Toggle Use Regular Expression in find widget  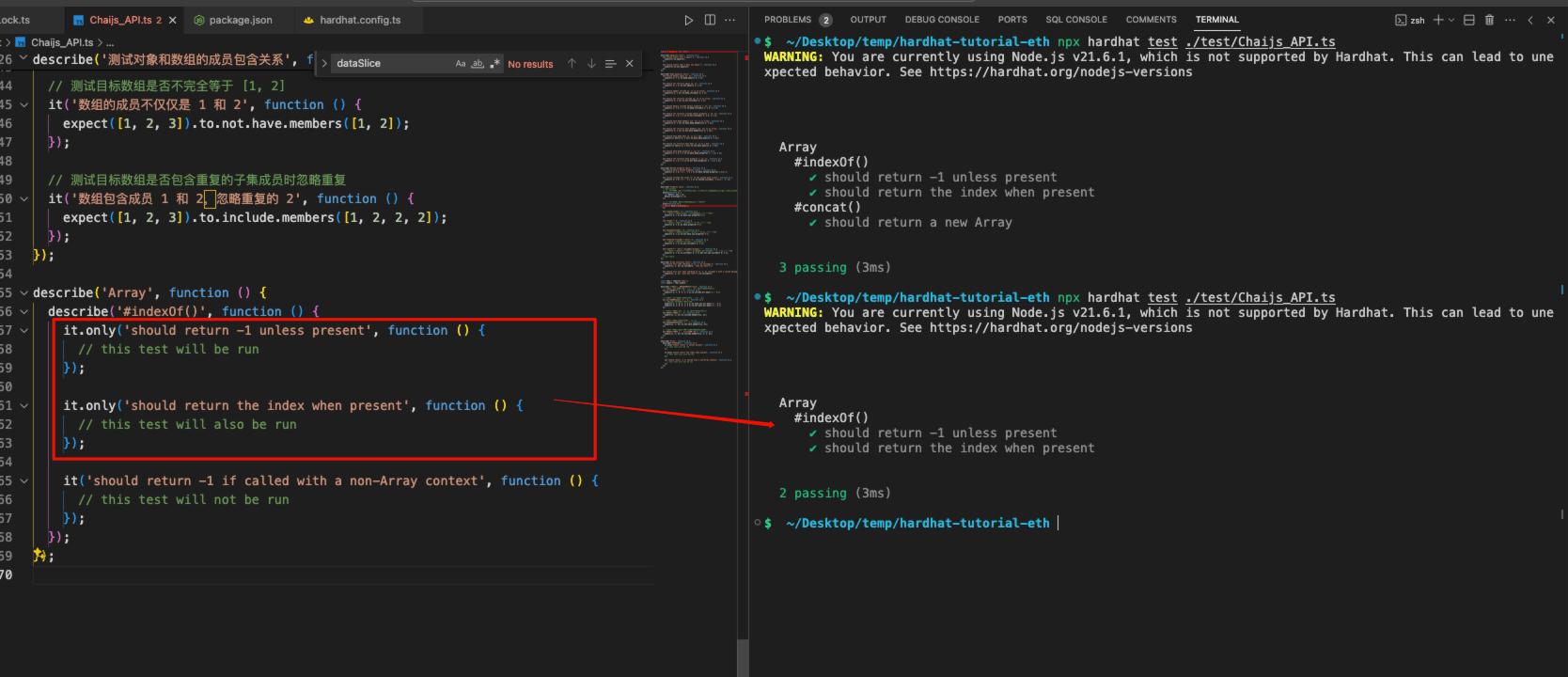click(494, 64)
